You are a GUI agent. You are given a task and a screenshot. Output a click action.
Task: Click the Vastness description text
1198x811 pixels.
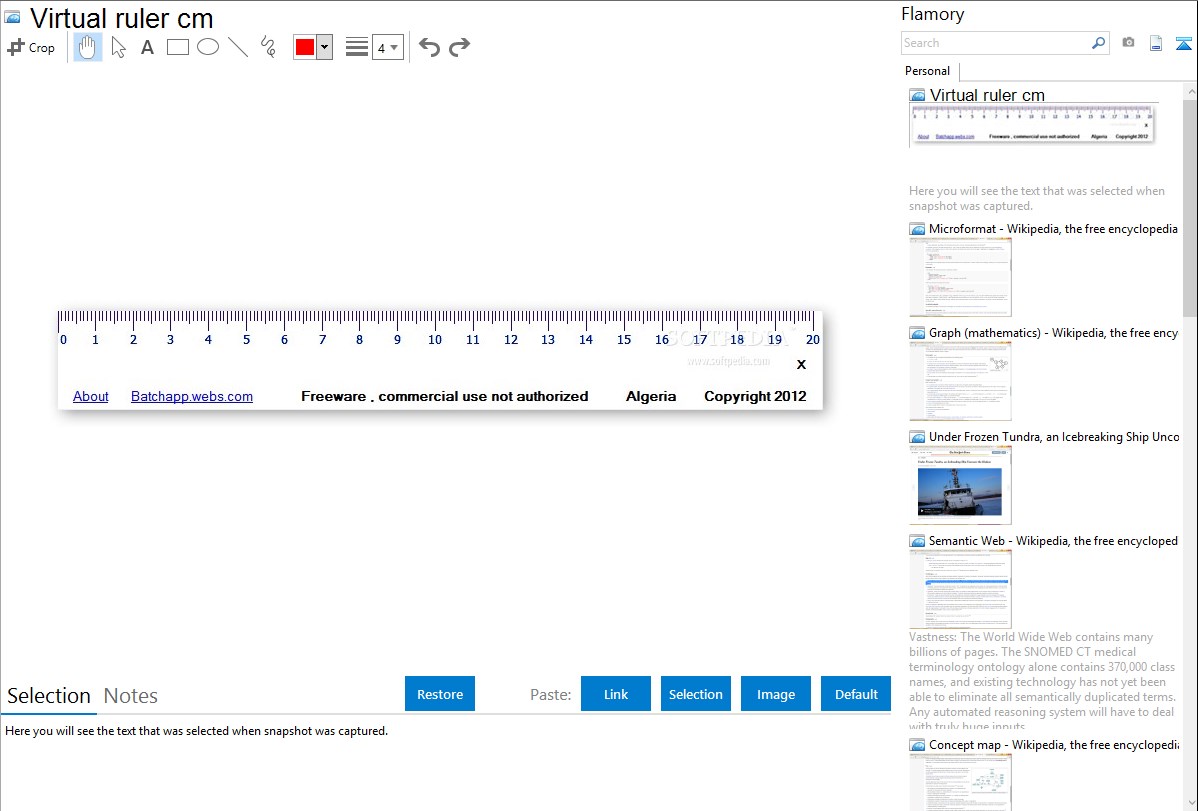1043,682
